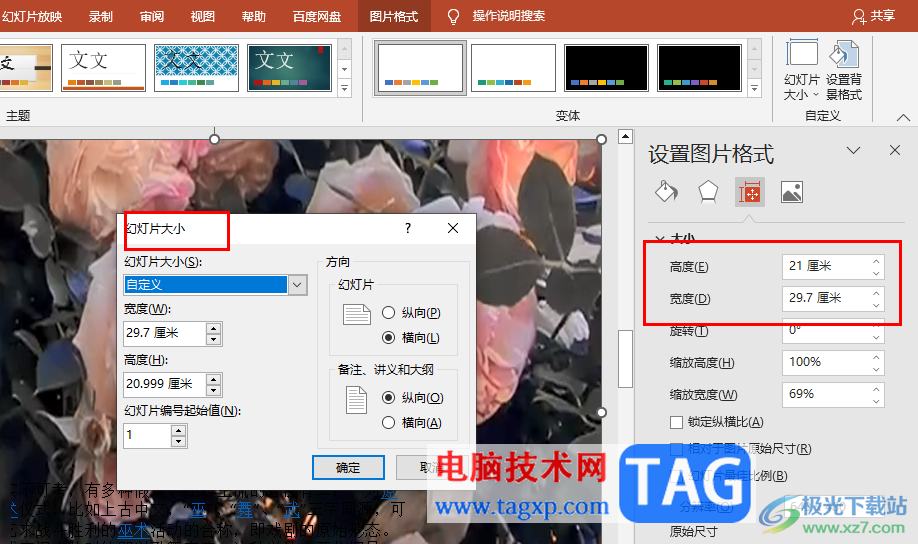Collapse the ribbon with the caret

pyautogui.click(x=903, y=117)
